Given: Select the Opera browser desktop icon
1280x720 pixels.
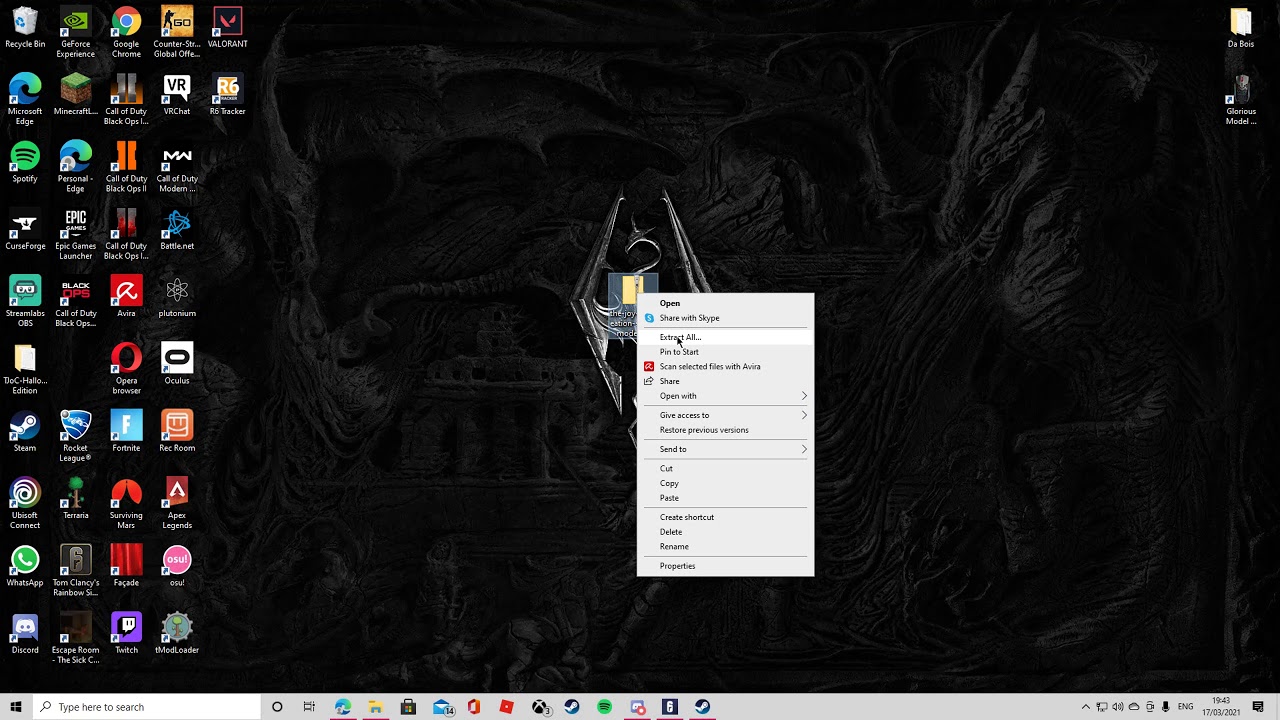Looking at the screenshot, I should (126, 369).
